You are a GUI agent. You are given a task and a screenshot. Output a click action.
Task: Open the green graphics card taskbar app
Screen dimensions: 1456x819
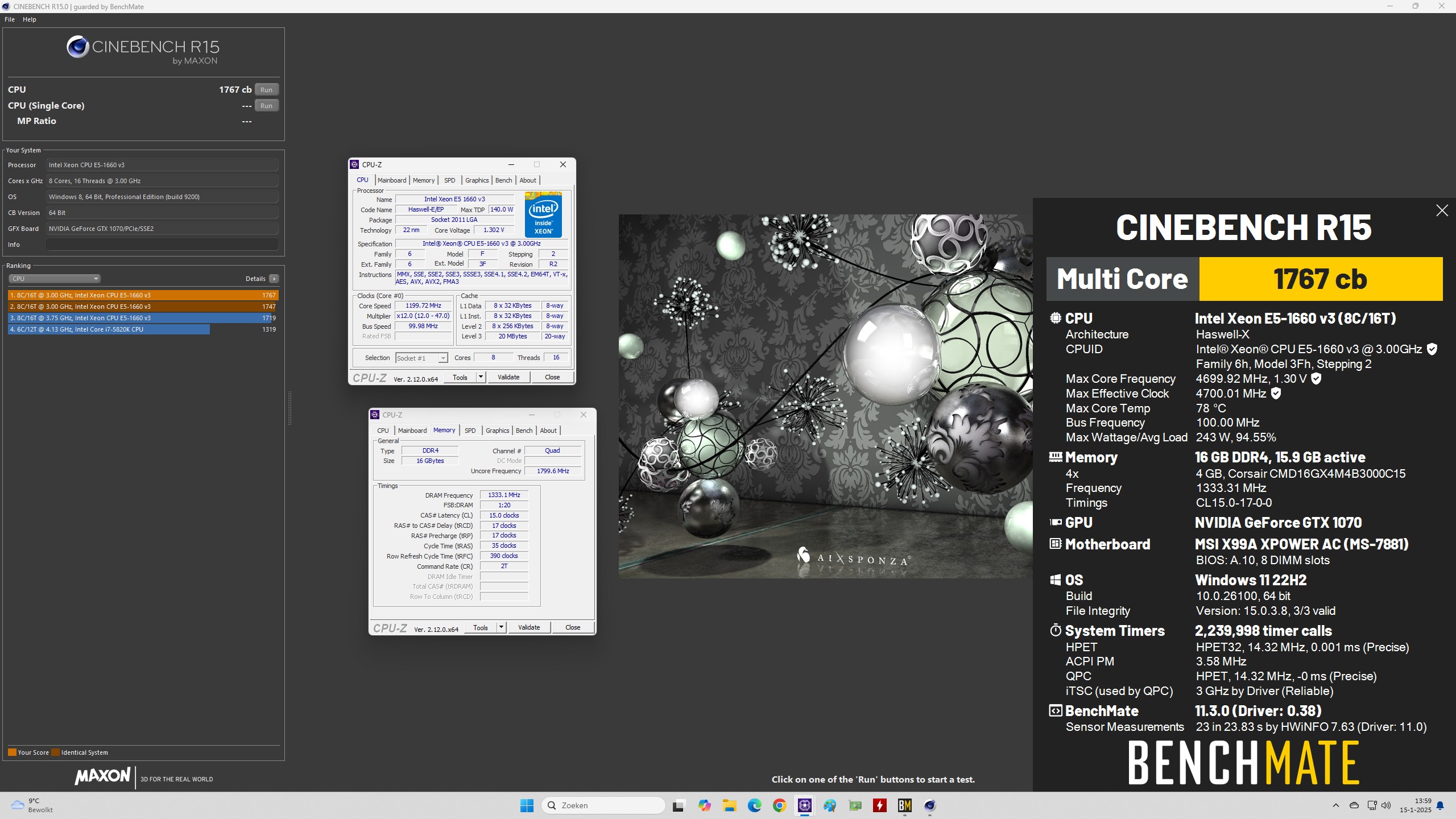[x=855, y=805]
